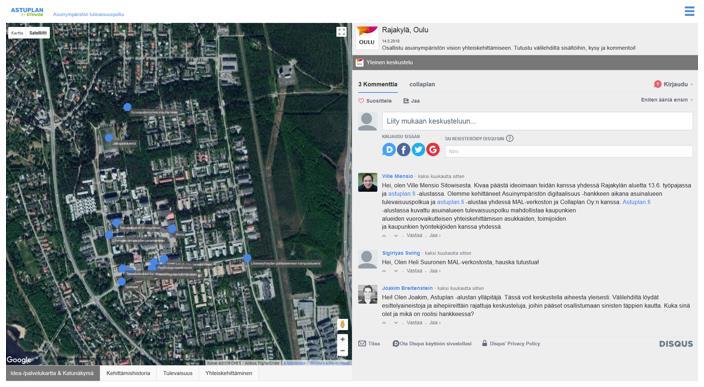The height and width of the screenshot is (387, 704).
Task: Click the Liity mukaan keskusteluun field
Action: pos(537,121)
